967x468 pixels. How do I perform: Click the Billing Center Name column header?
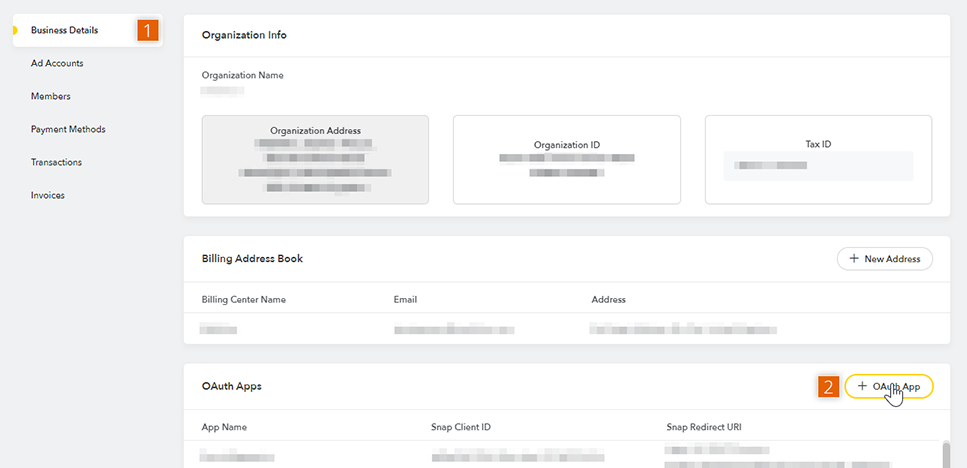coord(244,300)
